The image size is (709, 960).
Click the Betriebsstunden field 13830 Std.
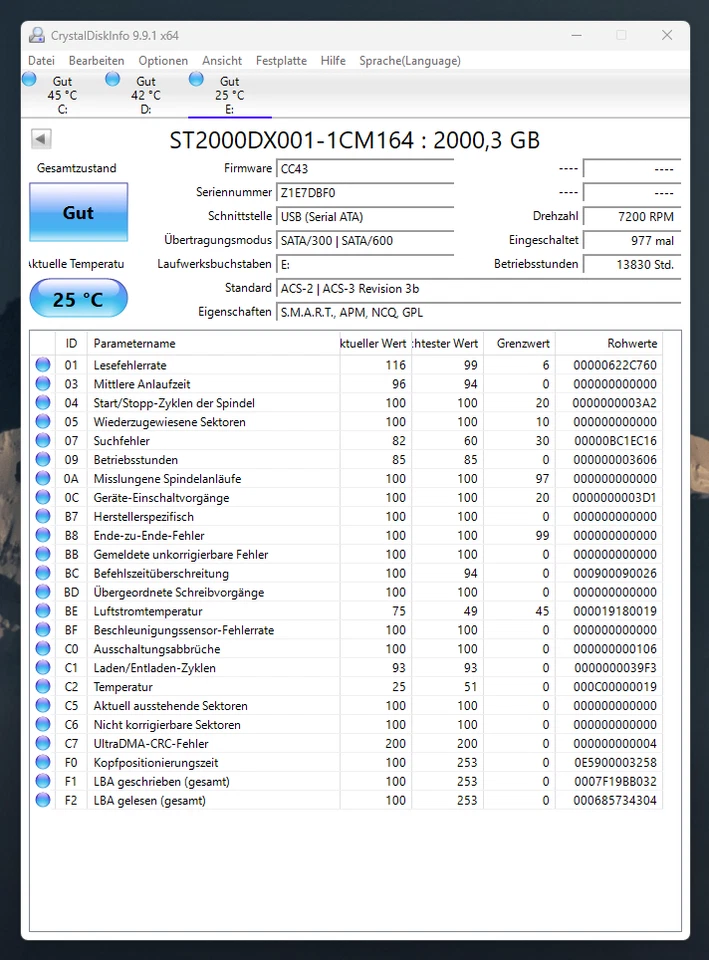coord(632,264)
